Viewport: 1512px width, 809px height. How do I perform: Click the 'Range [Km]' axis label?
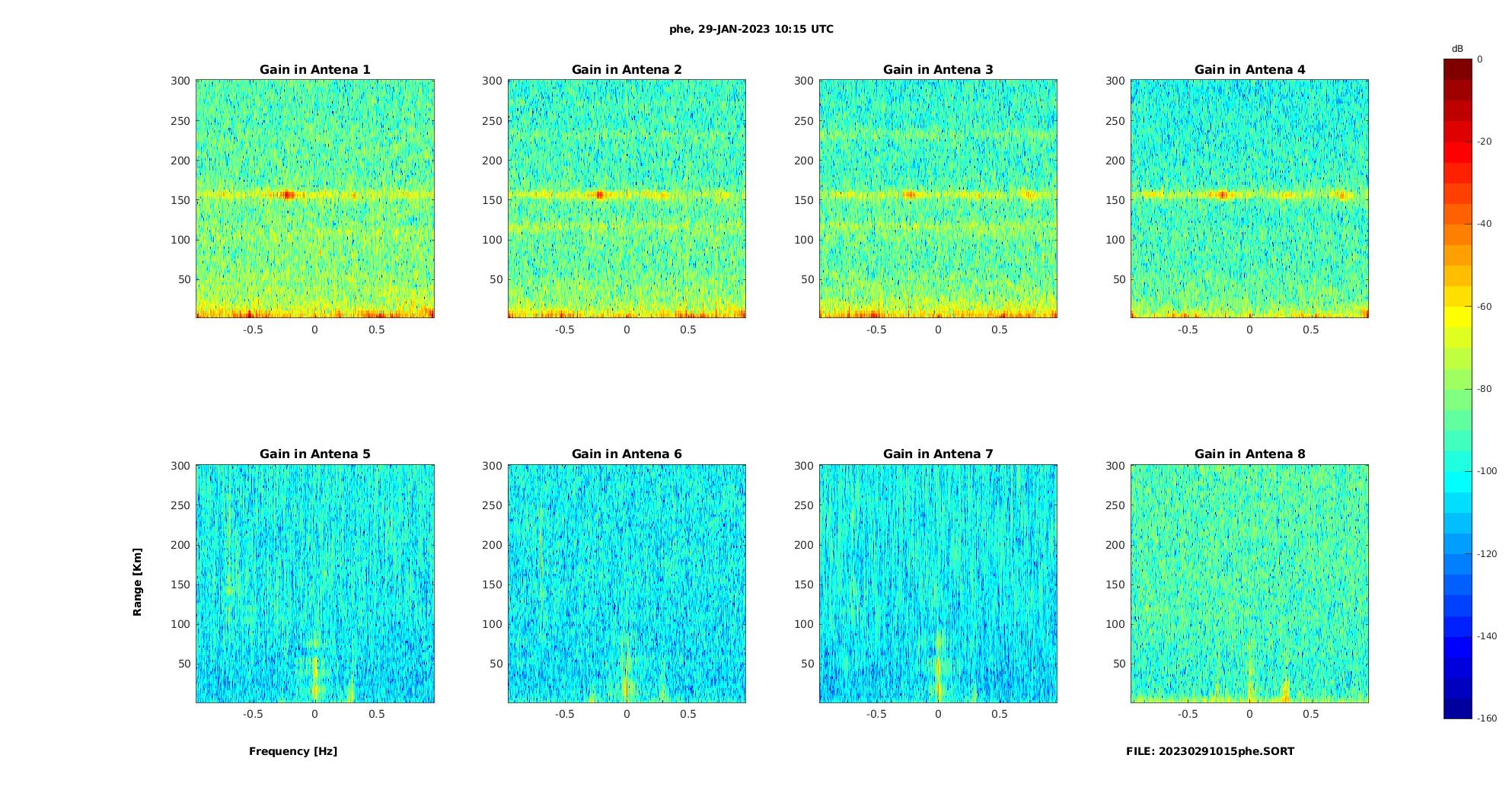click(x=137, y=581)
